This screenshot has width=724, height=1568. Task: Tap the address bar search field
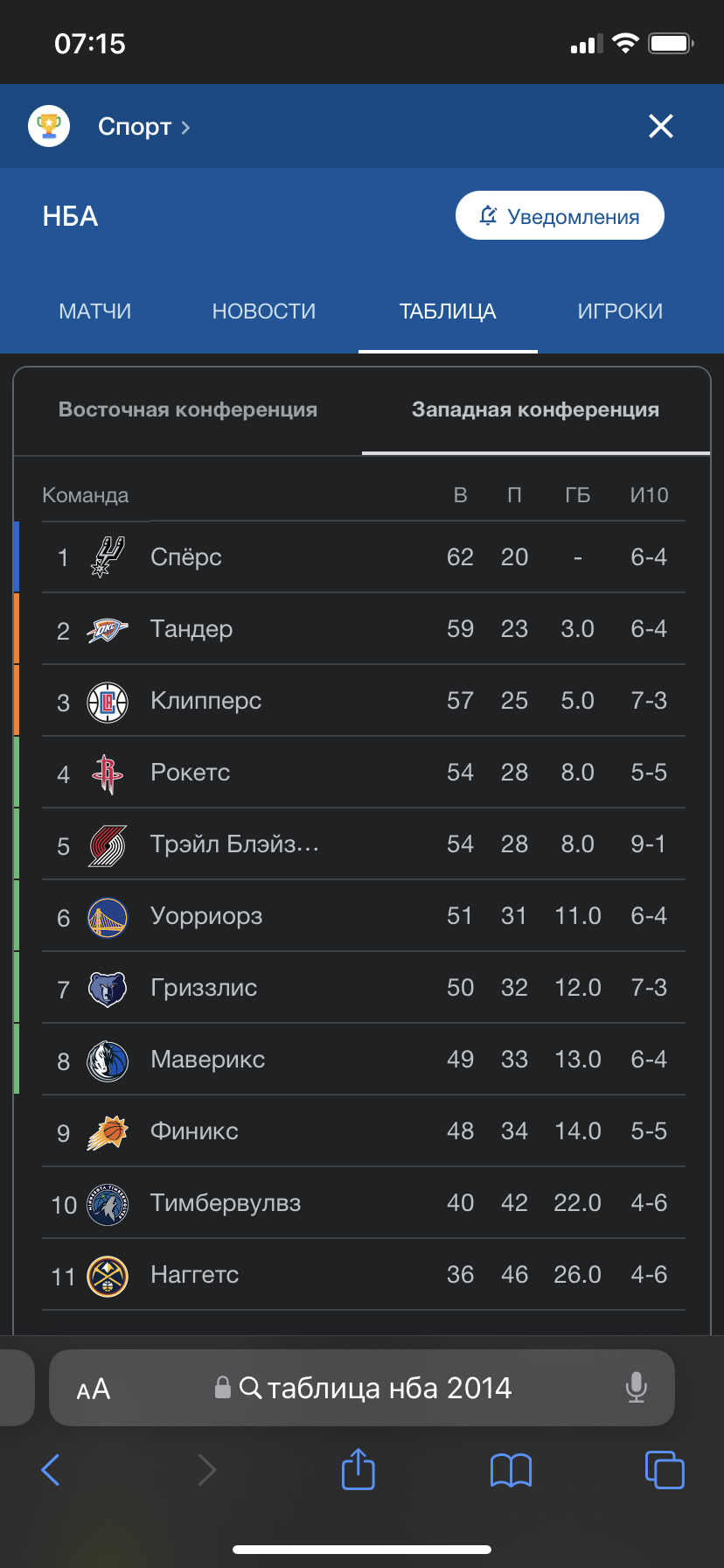[376, 1388]
